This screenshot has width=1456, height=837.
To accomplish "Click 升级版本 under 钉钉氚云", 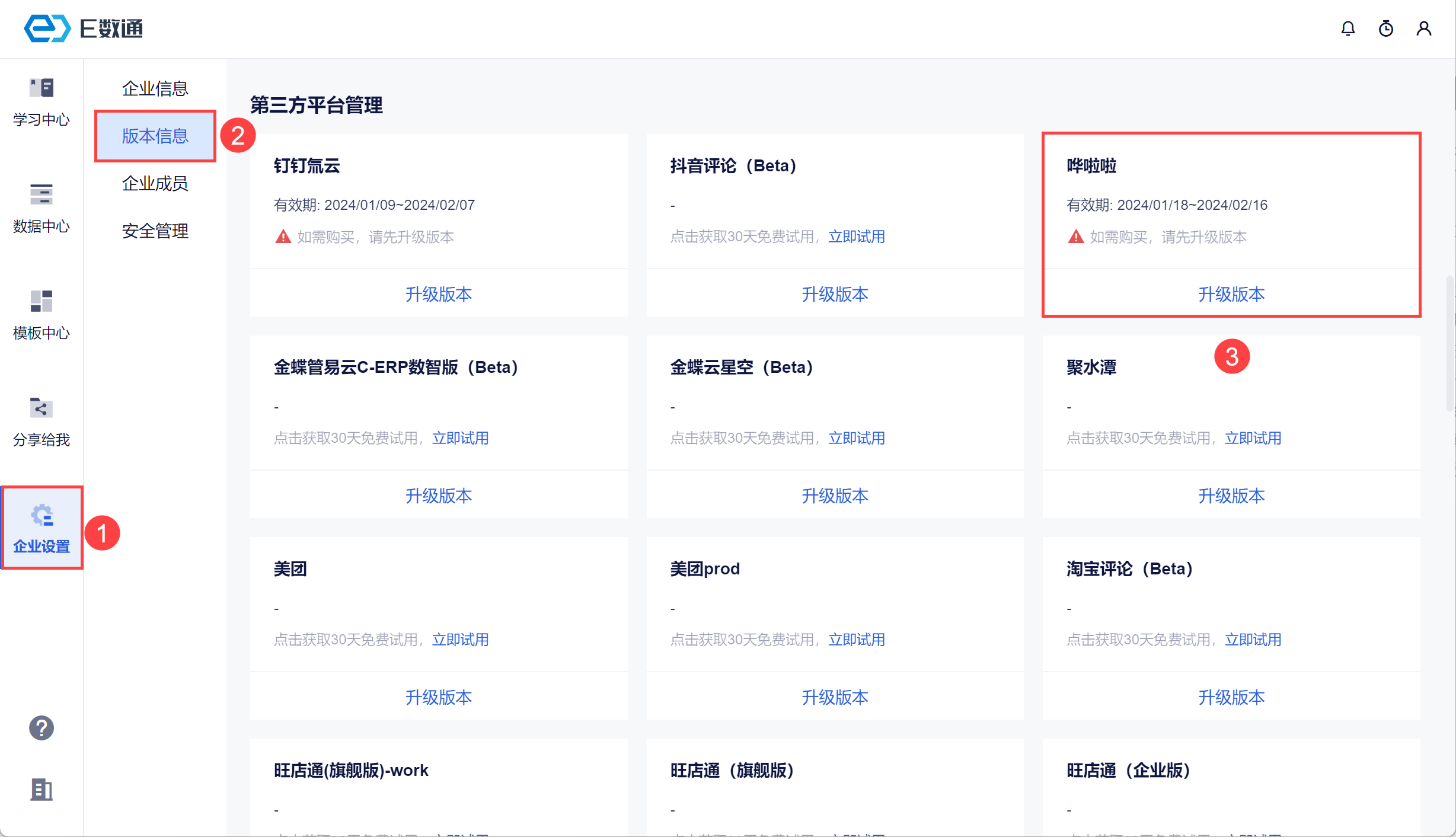I will point(439,294).
